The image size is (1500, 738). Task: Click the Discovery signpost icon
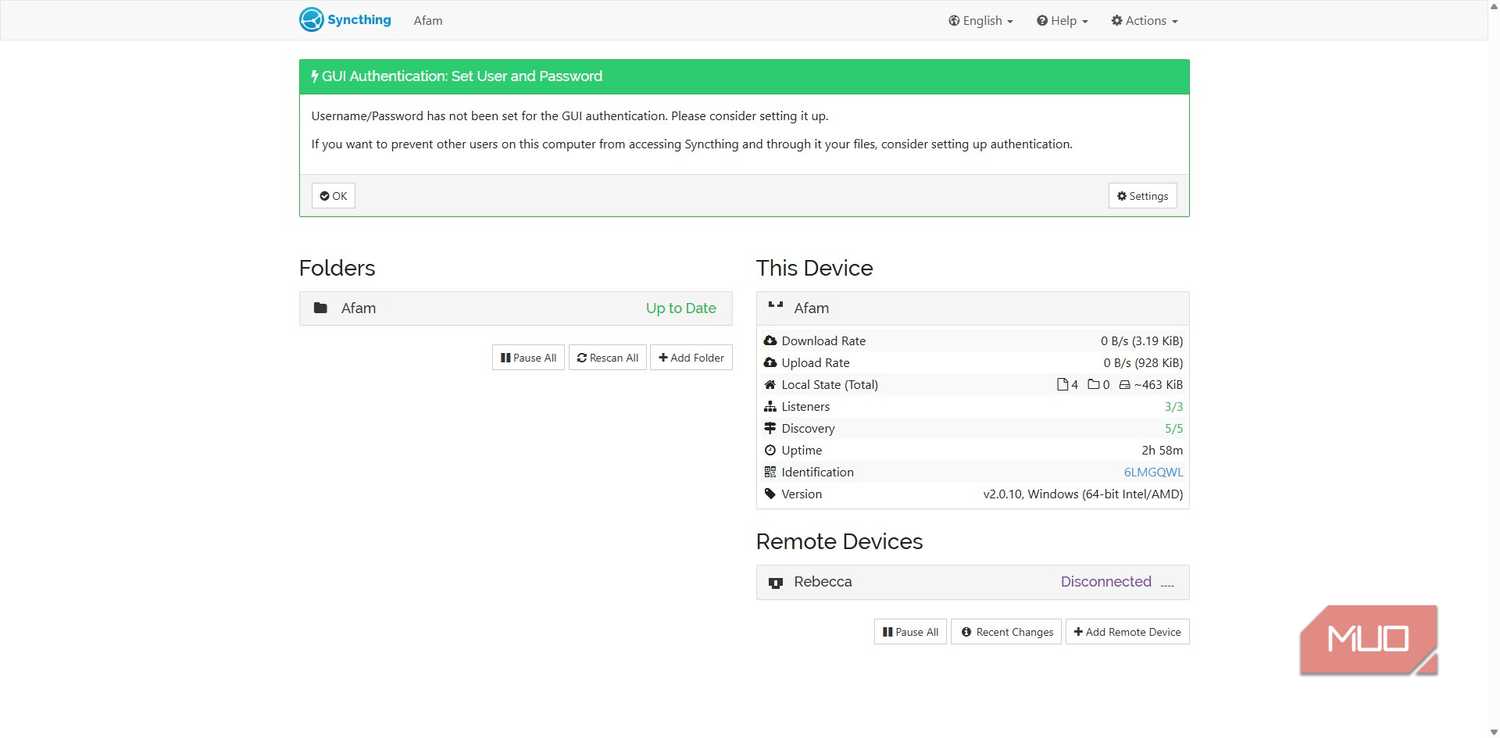click(770, 428)
